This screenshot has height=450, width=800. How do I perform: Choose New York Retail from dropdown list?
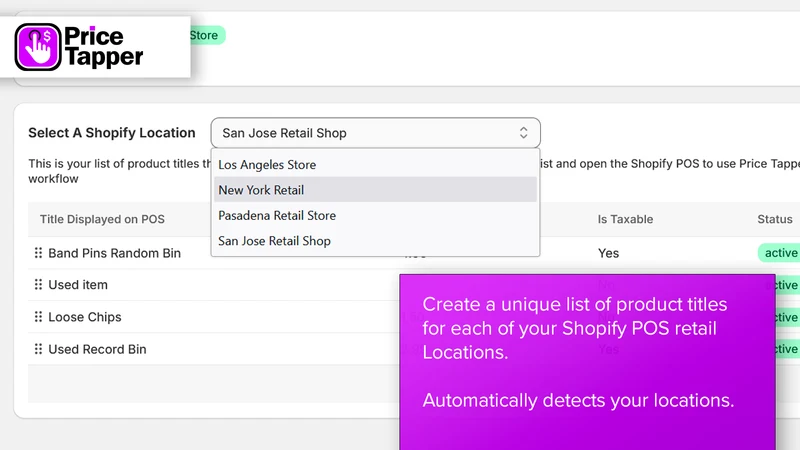pos(376,190)
